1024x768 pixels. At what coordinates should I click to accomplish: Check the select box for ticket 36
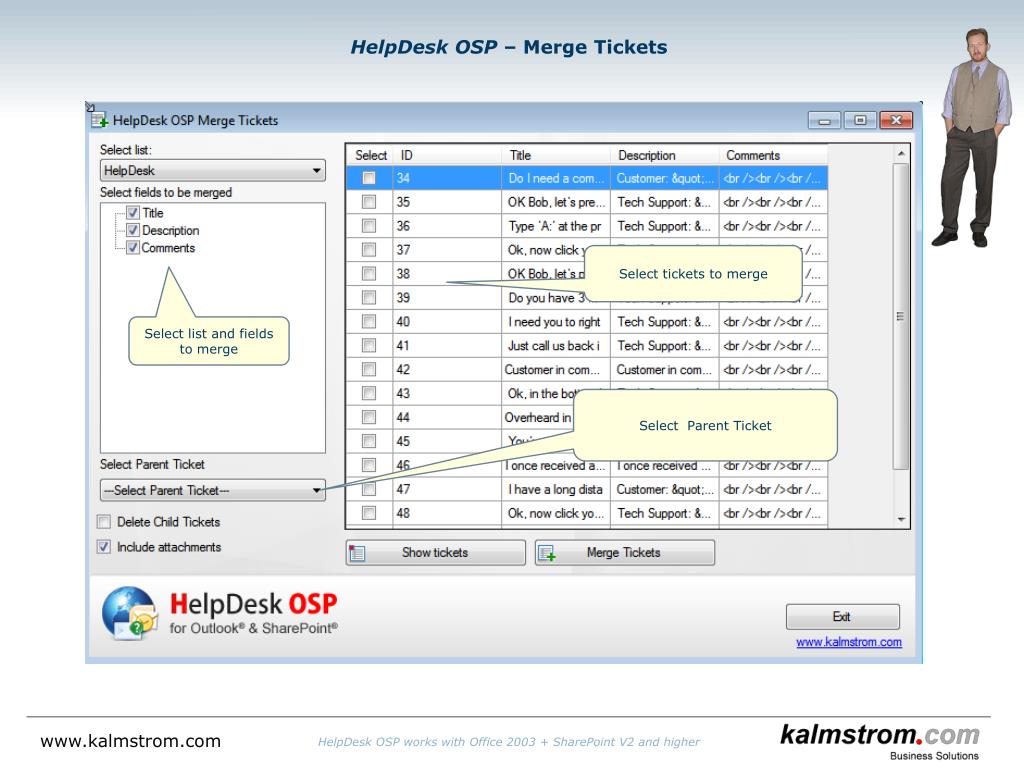[x=369, y=226]
